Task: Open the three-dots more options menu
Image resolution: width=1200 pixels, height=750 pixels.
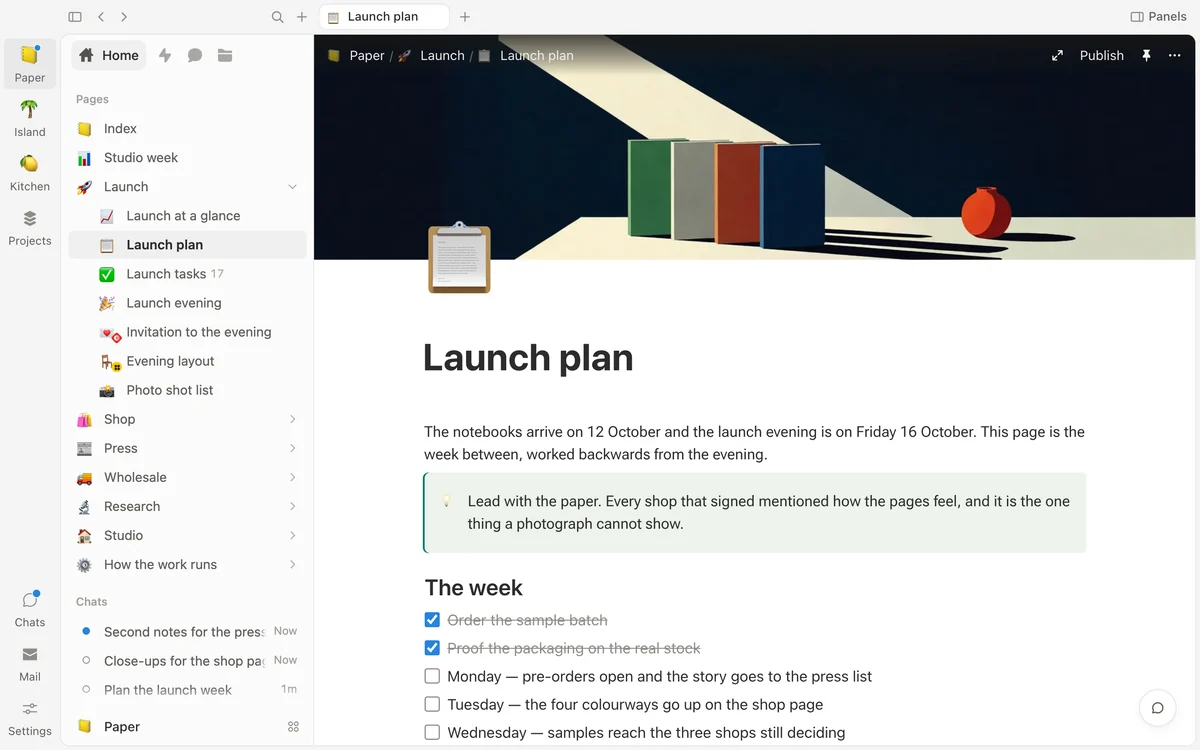Action: pos(1175,56)
